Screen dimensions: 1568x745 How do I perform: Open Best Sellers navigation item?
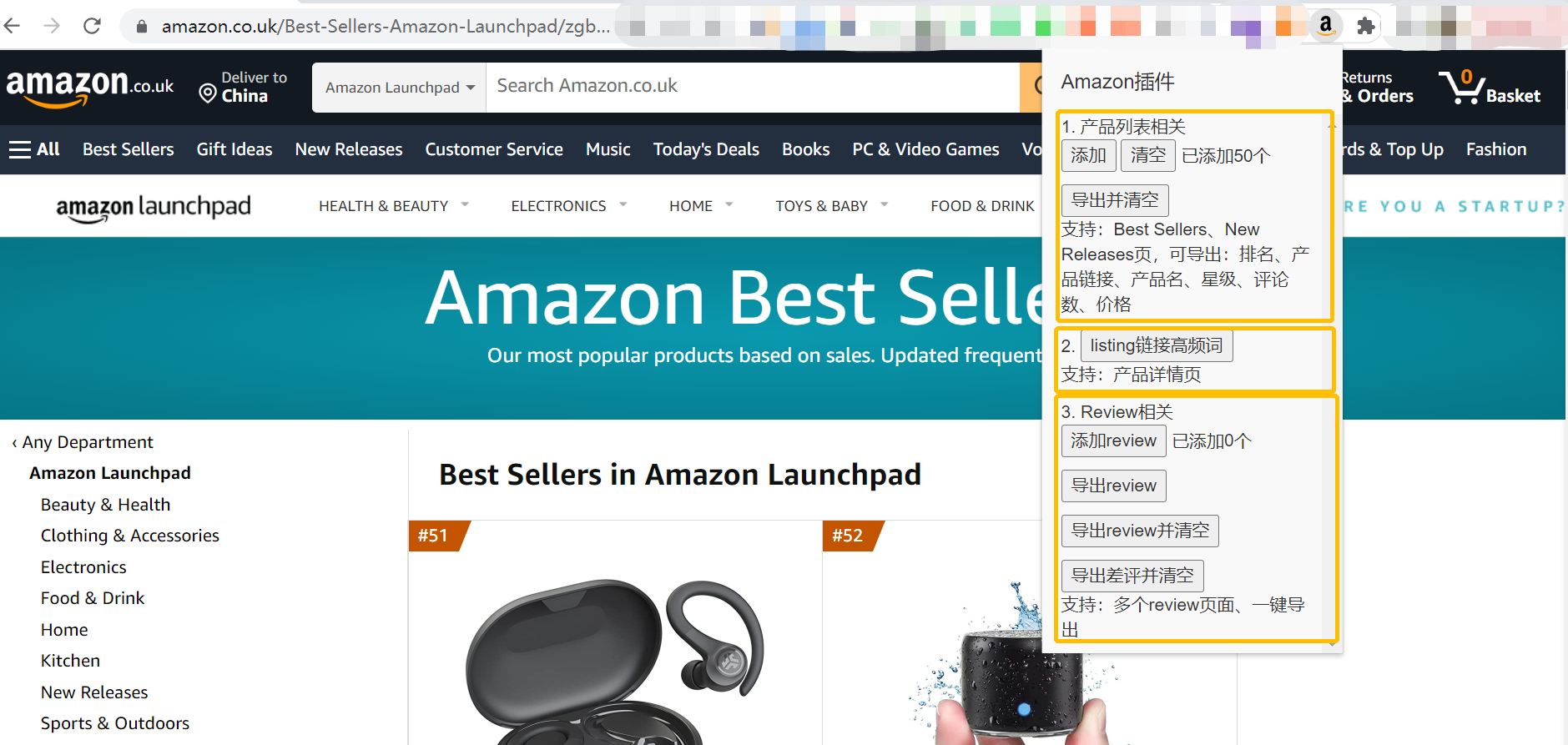point(129,149)
